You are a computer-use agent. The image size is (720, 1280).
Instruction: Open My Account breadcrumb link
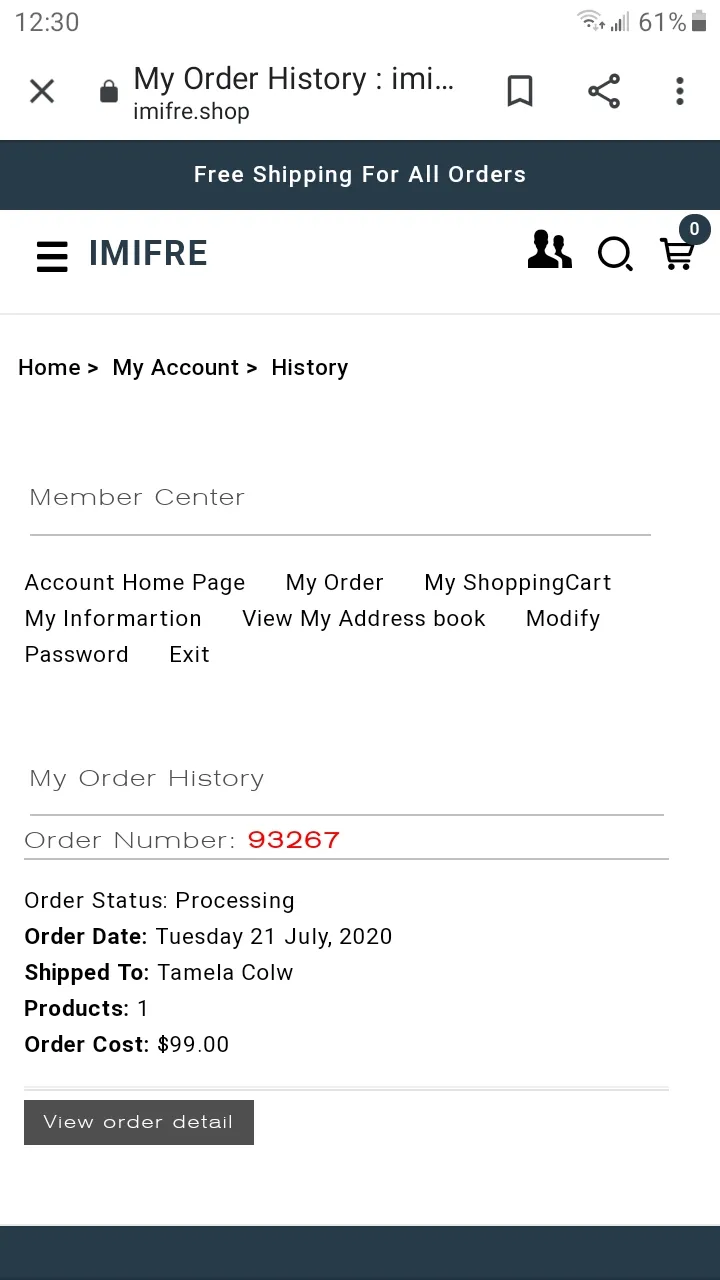176,368
